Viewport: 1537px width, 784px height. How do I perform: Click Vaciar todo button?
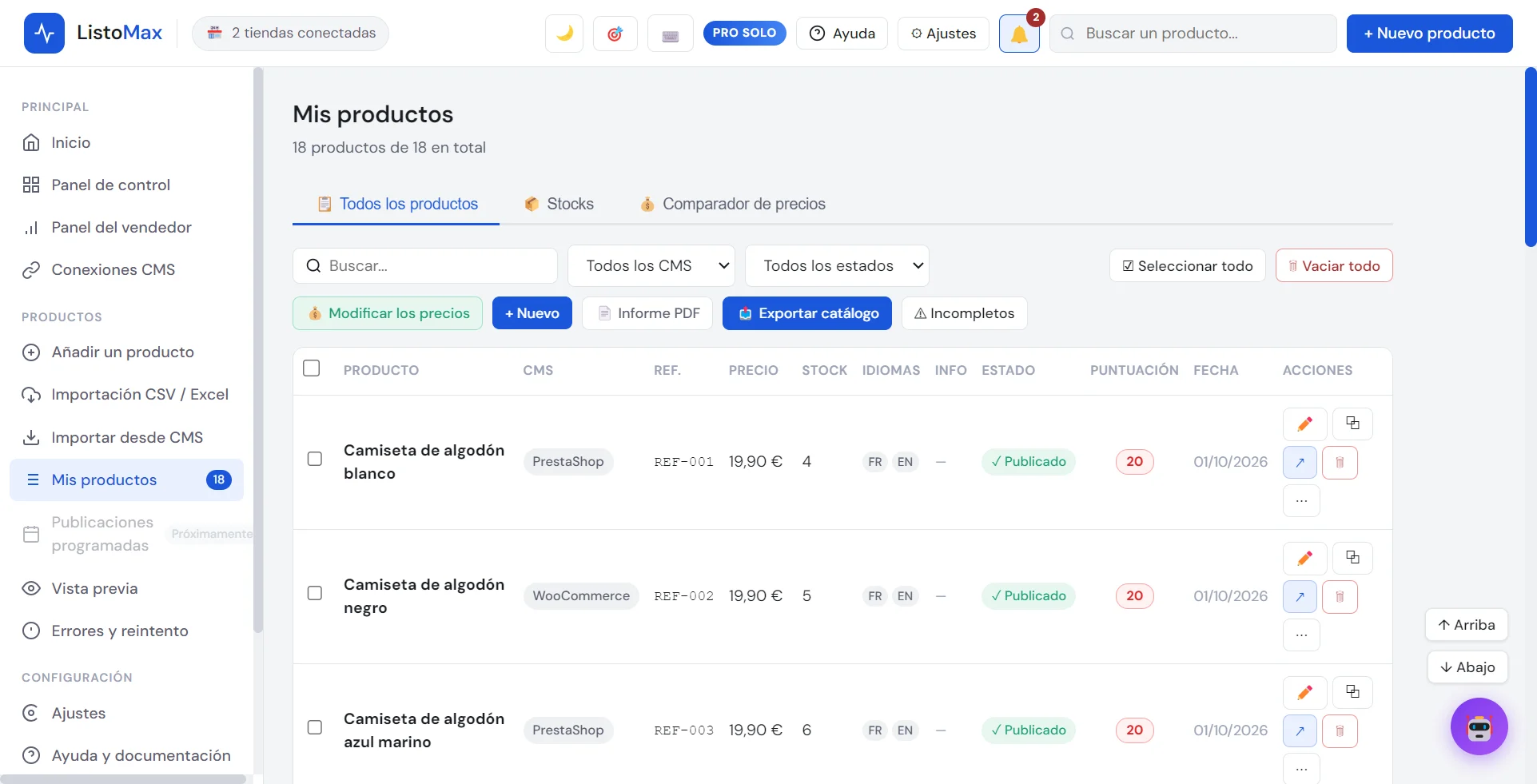(1334, 266)
